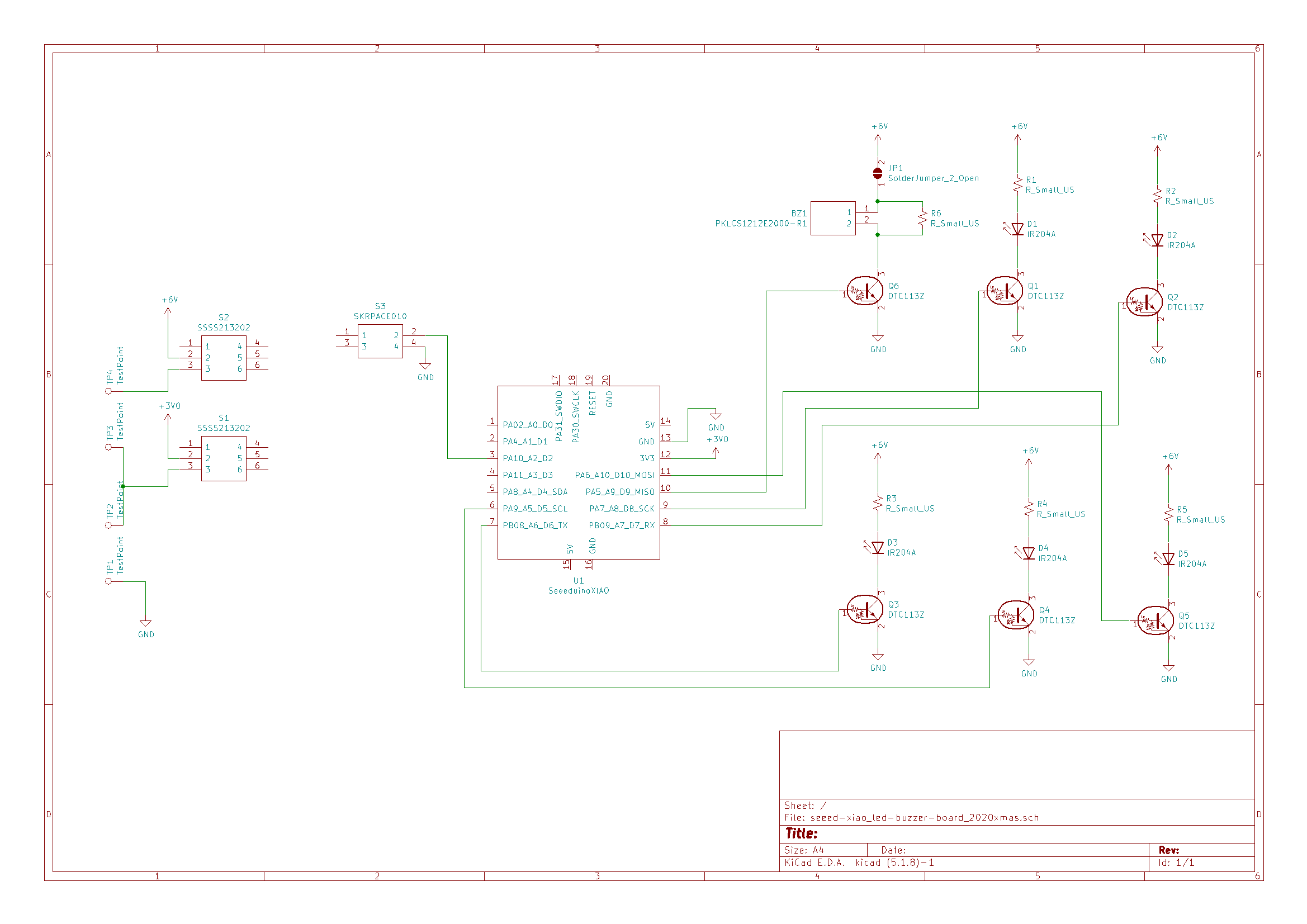The height and width of the screenshot is (924, 1307).
Task: Click the S3 SKRPACE010 switch box
Action: click(x=380, y=341)
